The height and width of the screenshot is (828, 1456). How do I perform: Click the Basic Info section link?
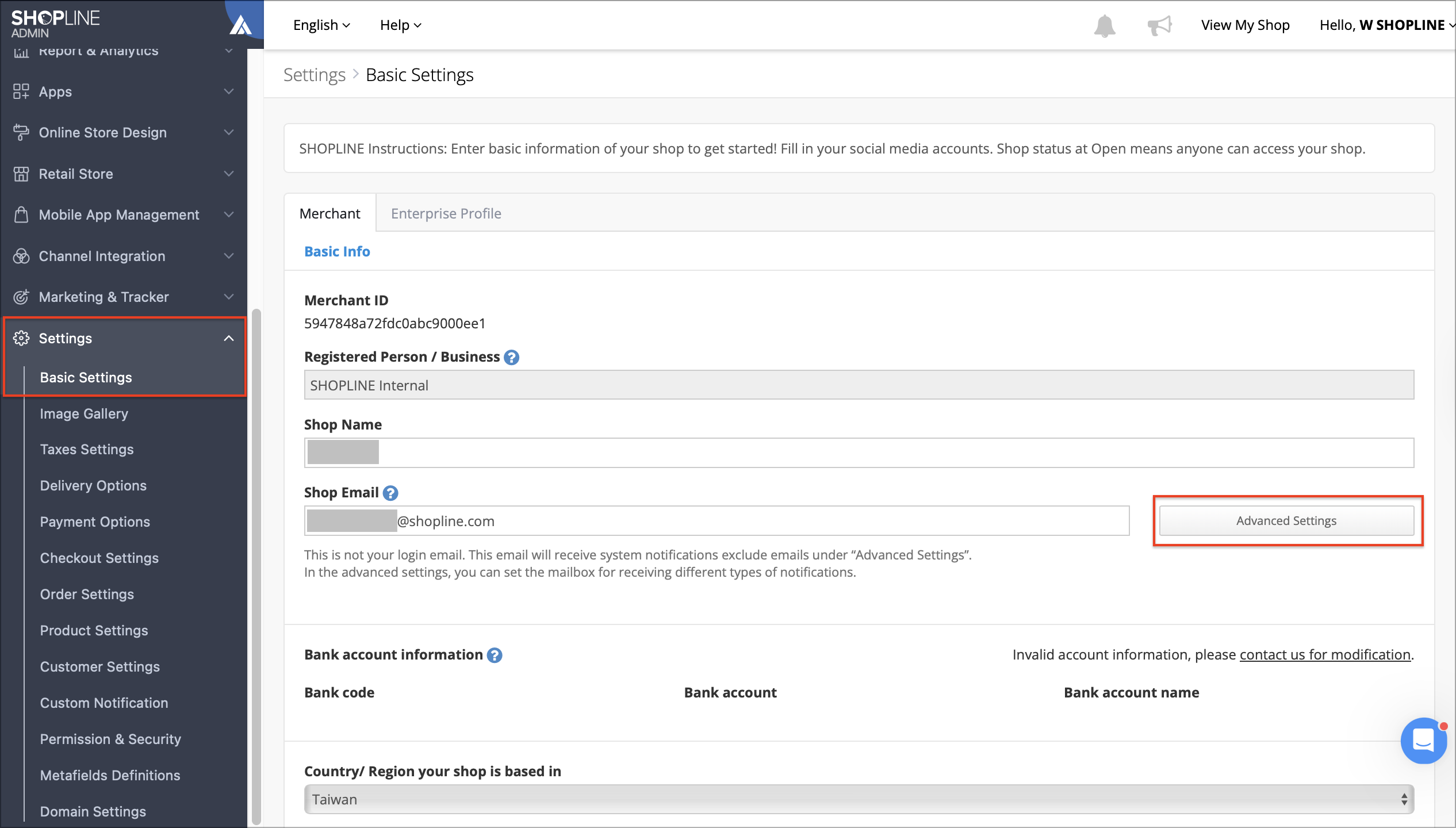click(x=337, y=251)
